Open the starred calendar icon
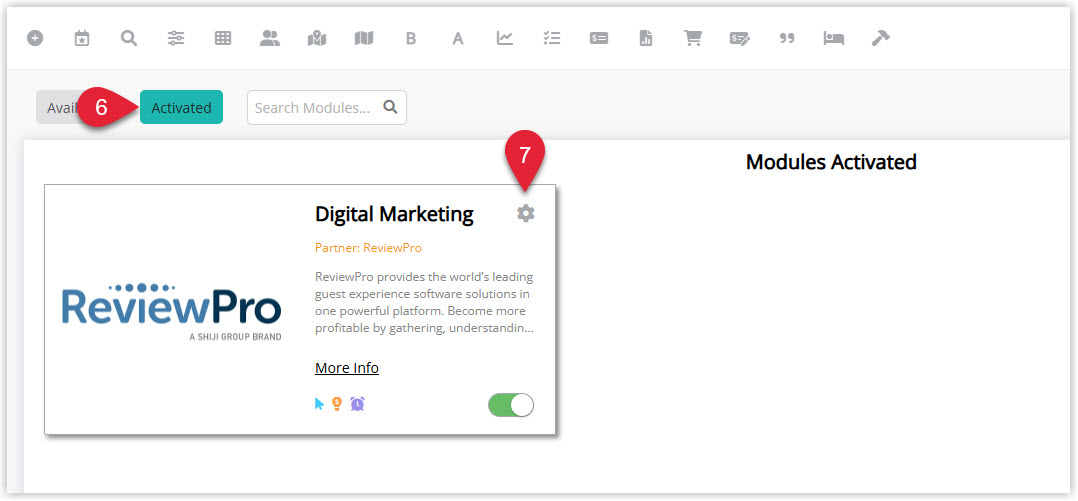The height and width of the screenshot is (501, 1078). [82, 38]
